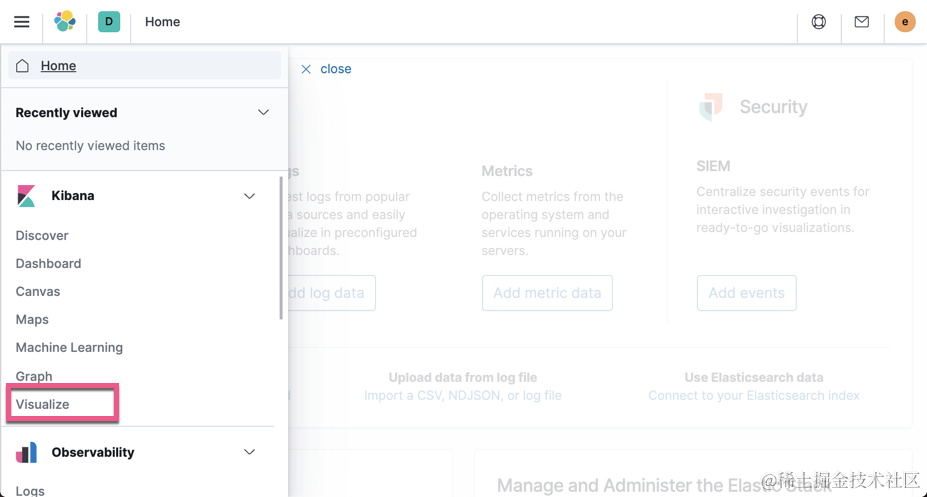Click the Security heading text
Viewport: 927px width, 497px height.
point(773,107)
